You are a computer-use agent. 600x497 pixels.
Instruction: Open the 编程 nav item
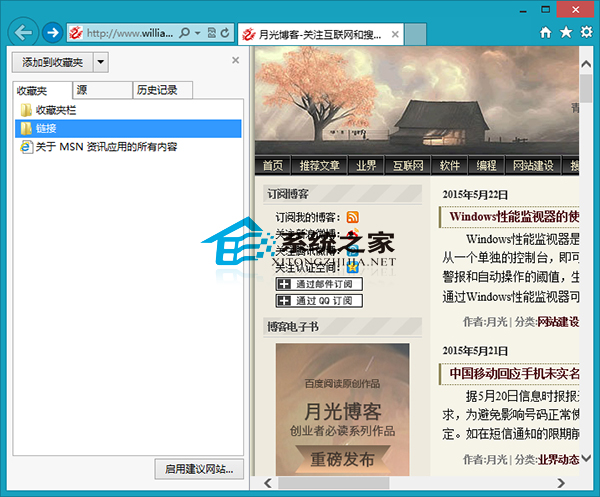click(486, 166)
